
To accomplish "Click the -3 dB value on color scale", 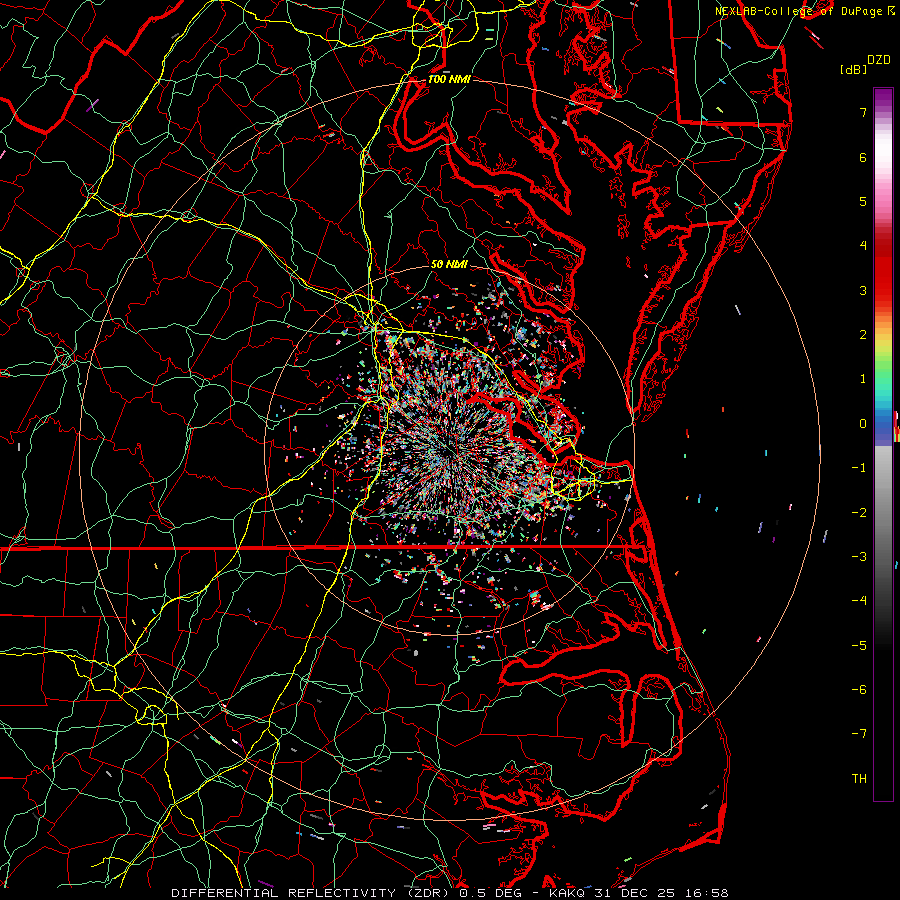I will (x=859, y=557).
